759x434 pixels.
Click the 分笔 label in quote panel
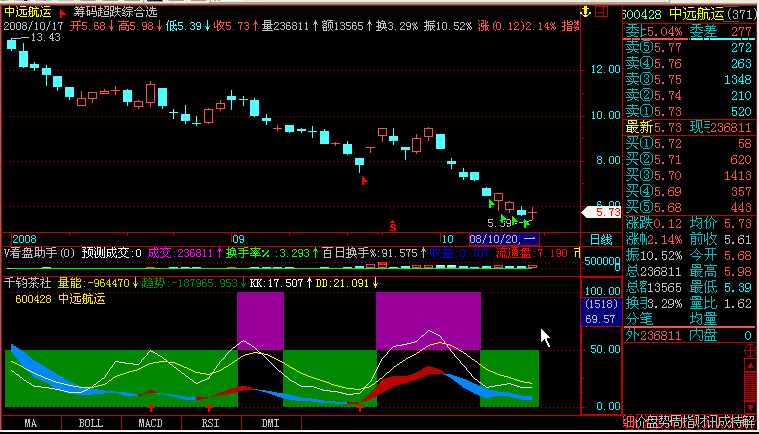coord(639,319)
